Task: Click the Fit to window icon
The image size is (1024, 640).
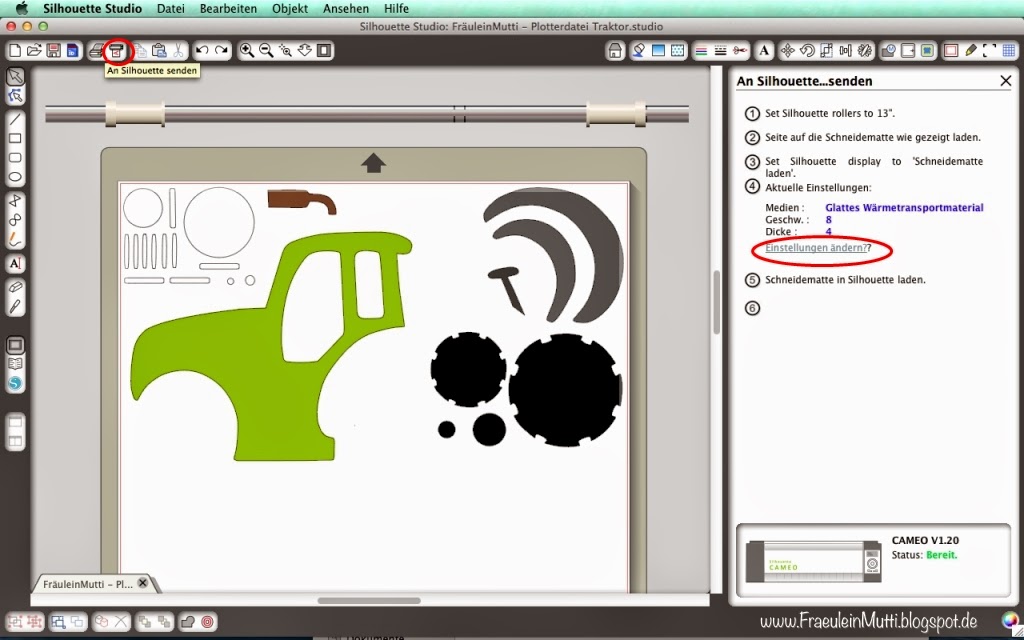Action: 324,50
